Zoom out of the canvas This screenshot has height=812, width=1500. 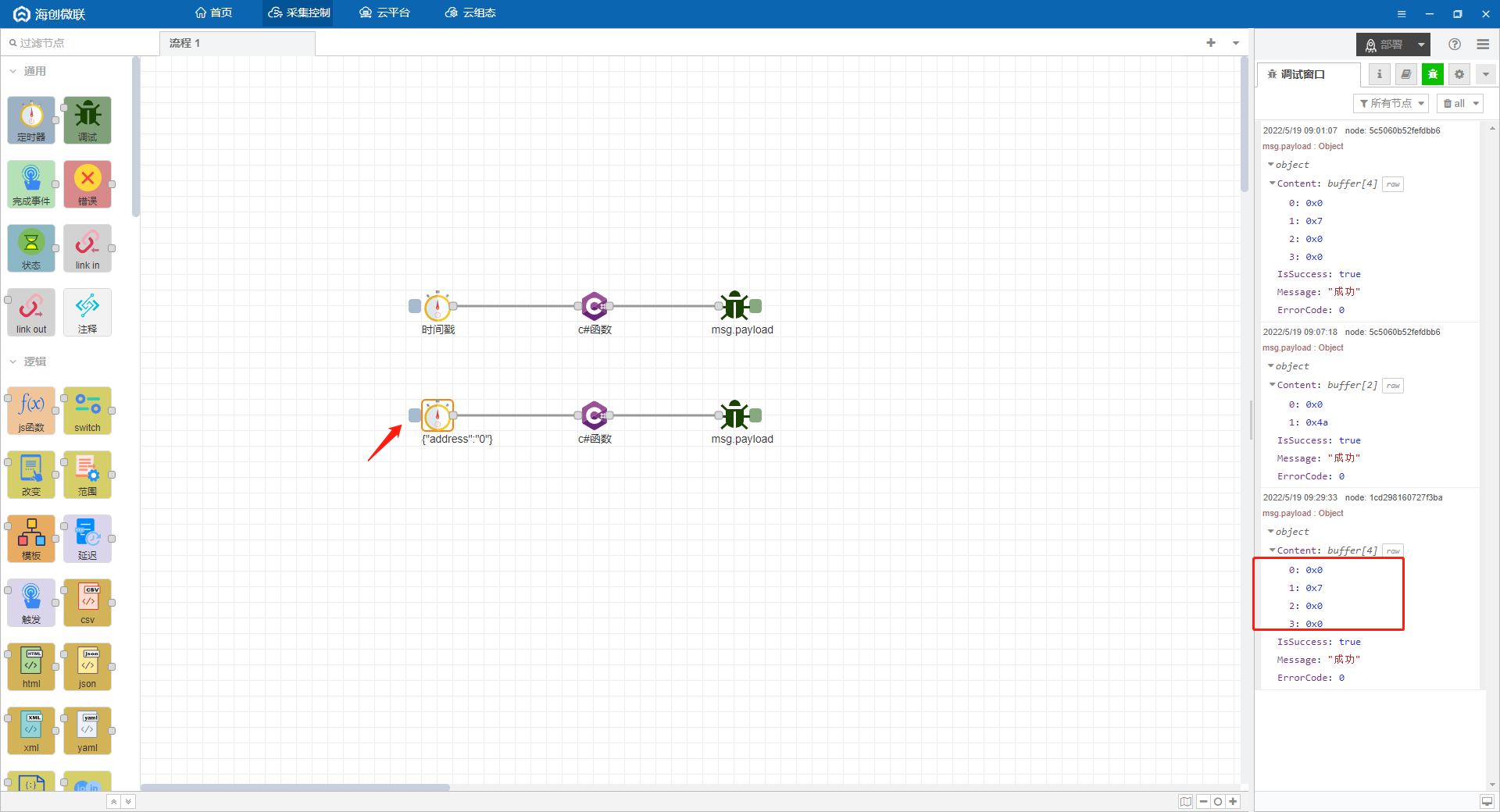pyautogui.click(x=1203, y=802)
